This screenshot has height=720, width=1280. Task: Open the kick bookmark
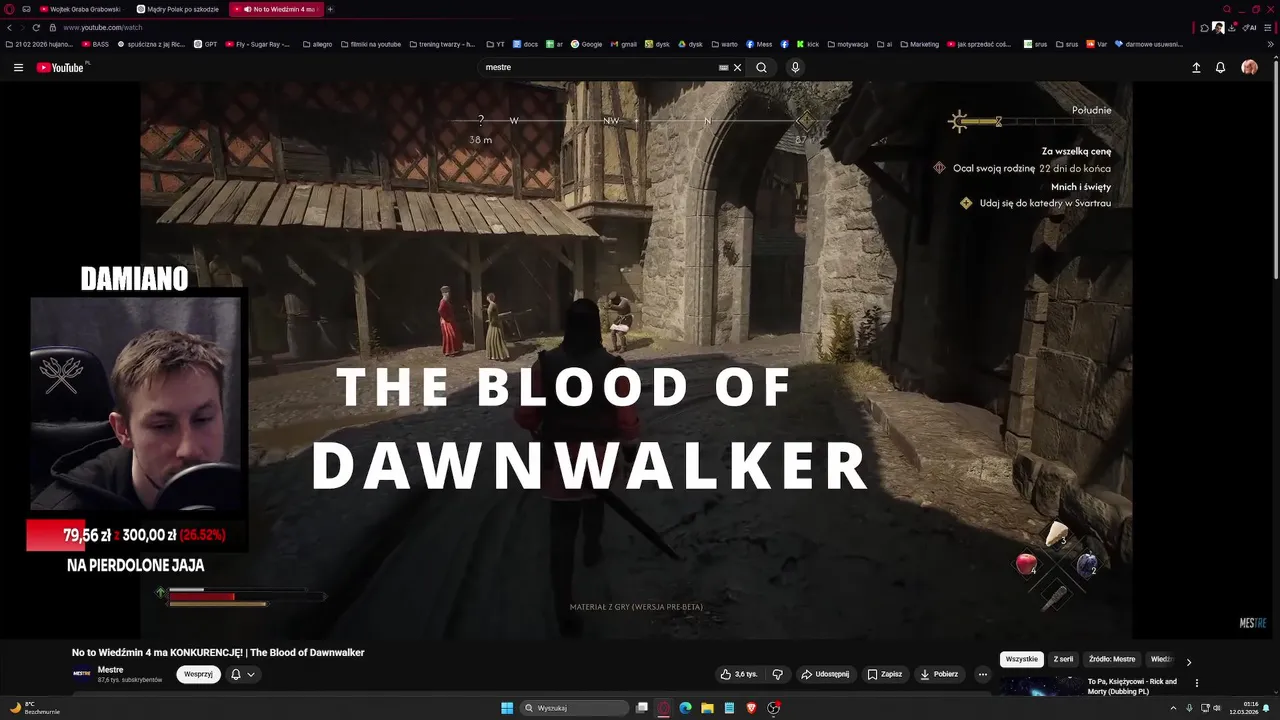(x=806, y=44)
